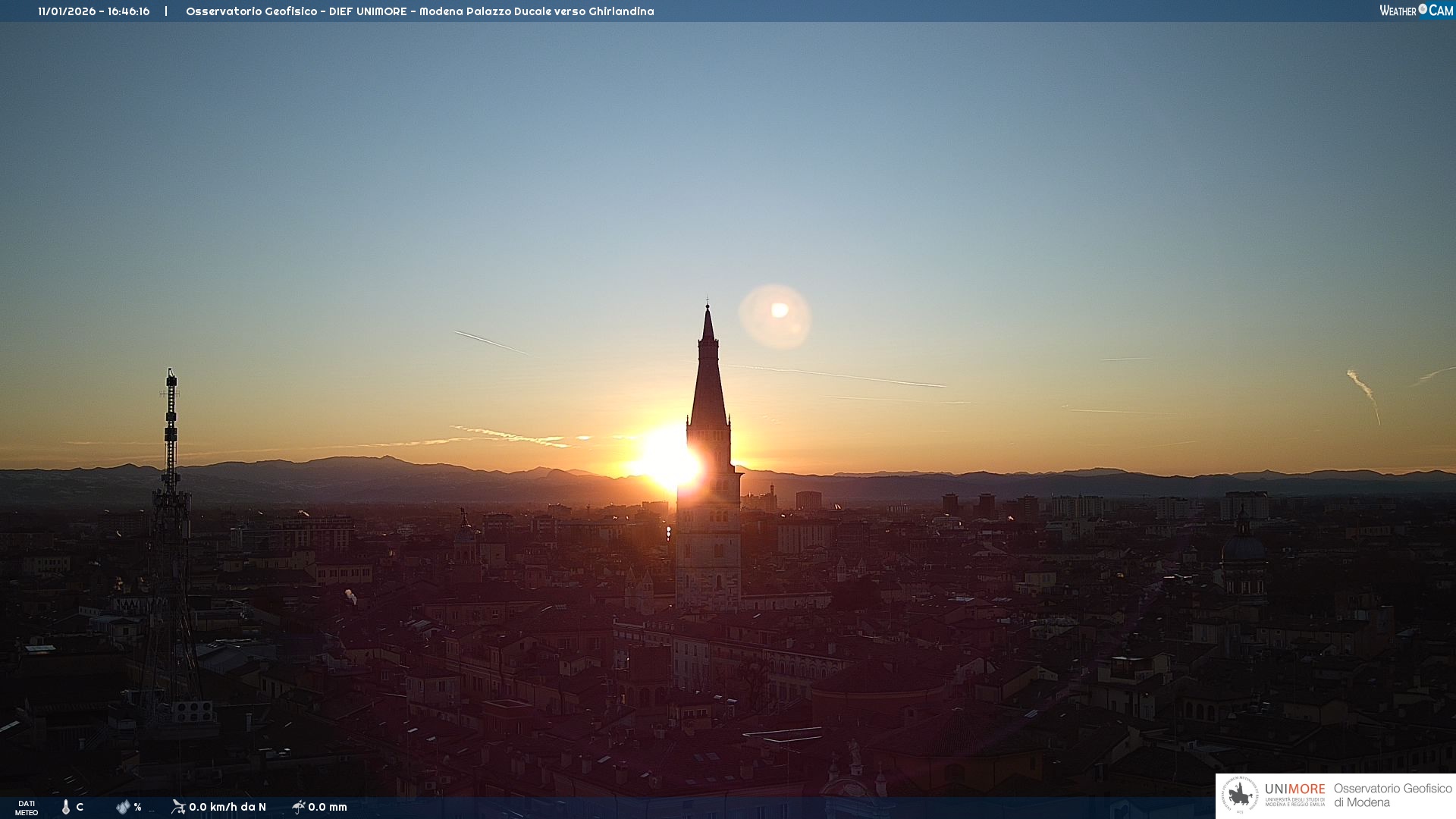The width and height of the screenshot is (1456, 819).
Task: Click the timestamp 11/01/2026 16:46:16
Action: 94,11
